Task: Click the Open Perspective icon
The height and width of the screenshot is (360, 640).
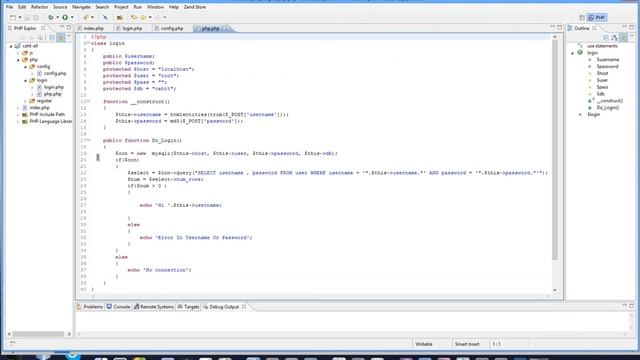Action: point(582,18)
